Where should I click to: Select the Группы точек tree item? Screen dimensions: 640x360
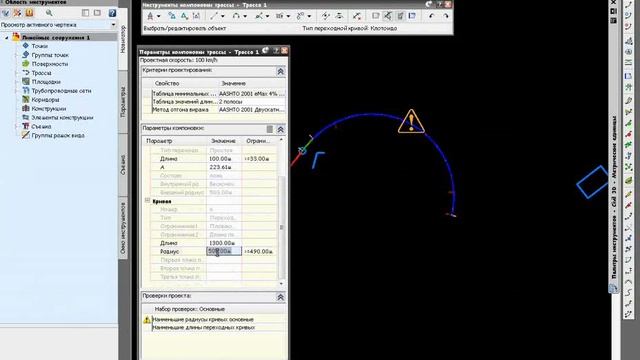point(50,55)
